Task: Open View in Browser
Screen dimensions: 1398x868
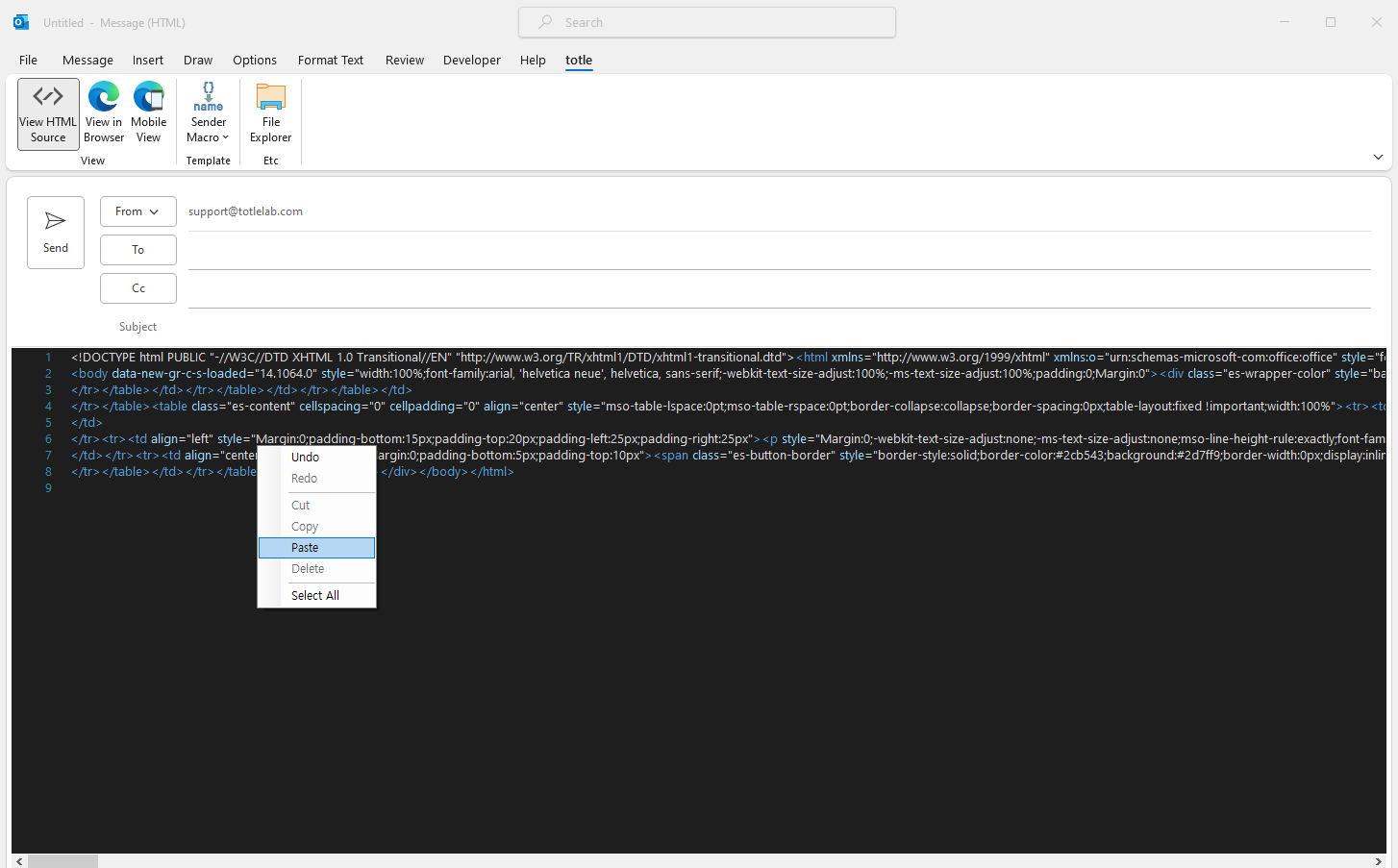Action: [104, 114]
